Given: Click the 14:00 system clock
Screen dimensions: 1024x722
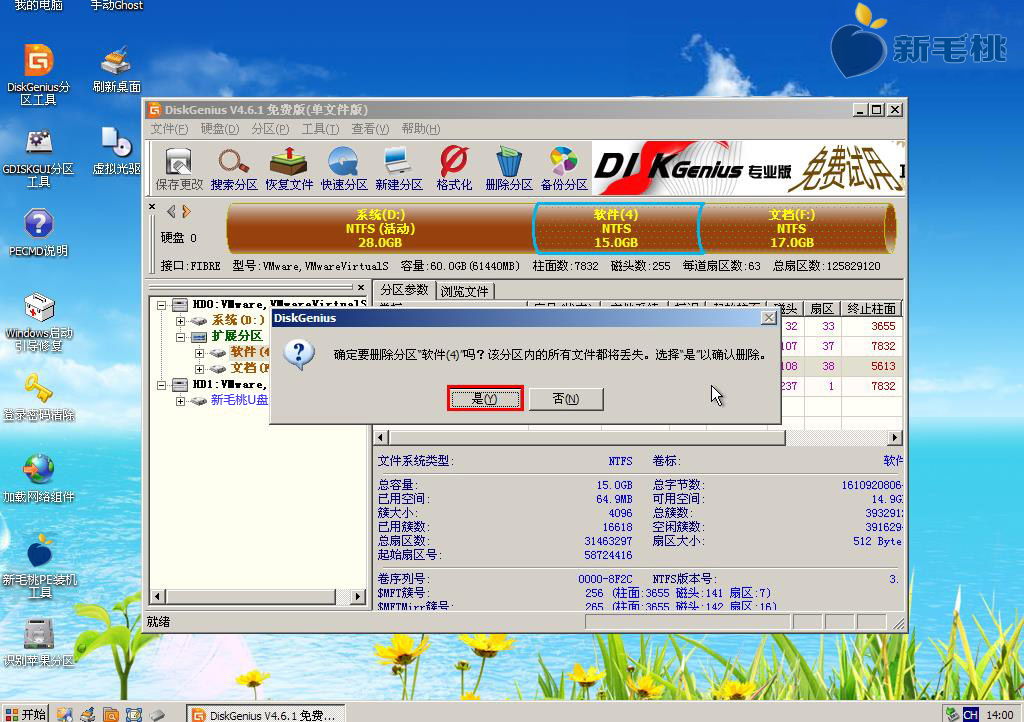Looking at the screenshot, I should pyautogui.click(x=1000, y=715).
